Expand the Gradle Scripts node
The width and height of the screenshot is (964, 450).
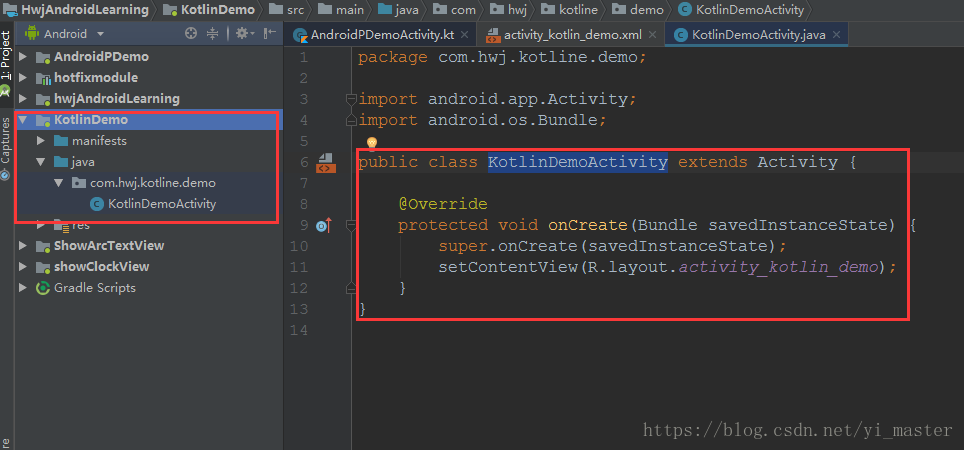point(23,288)
